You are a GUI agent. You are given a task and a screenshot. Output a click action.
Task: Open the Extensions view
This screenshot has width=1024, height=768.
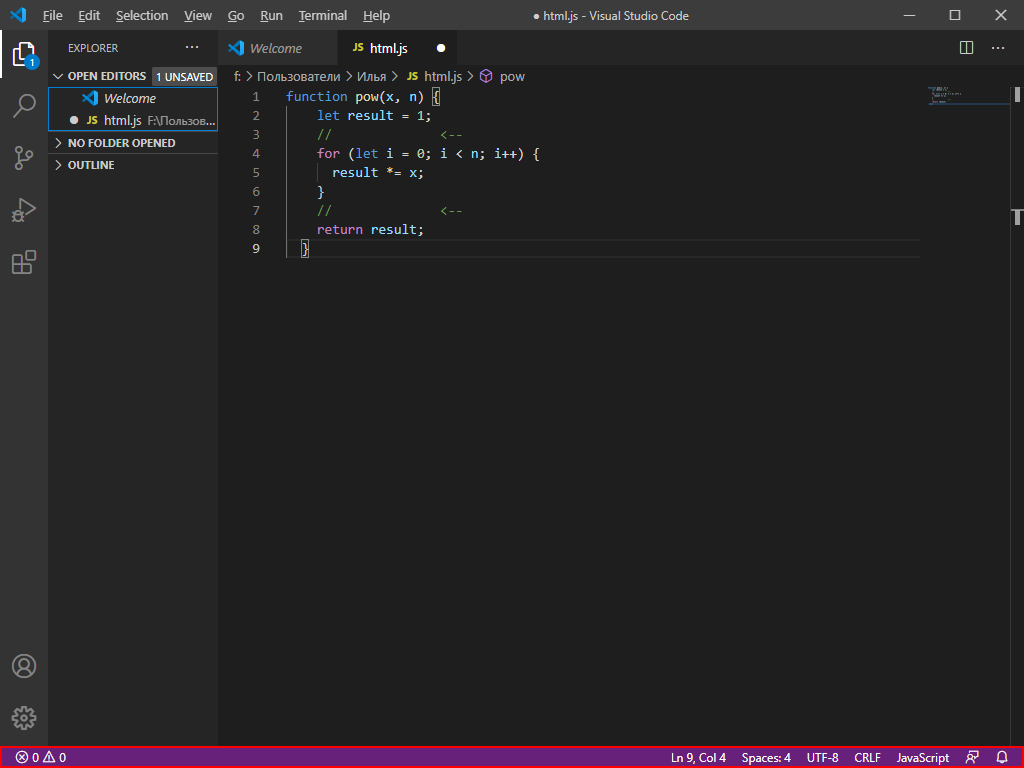(24, 262)
